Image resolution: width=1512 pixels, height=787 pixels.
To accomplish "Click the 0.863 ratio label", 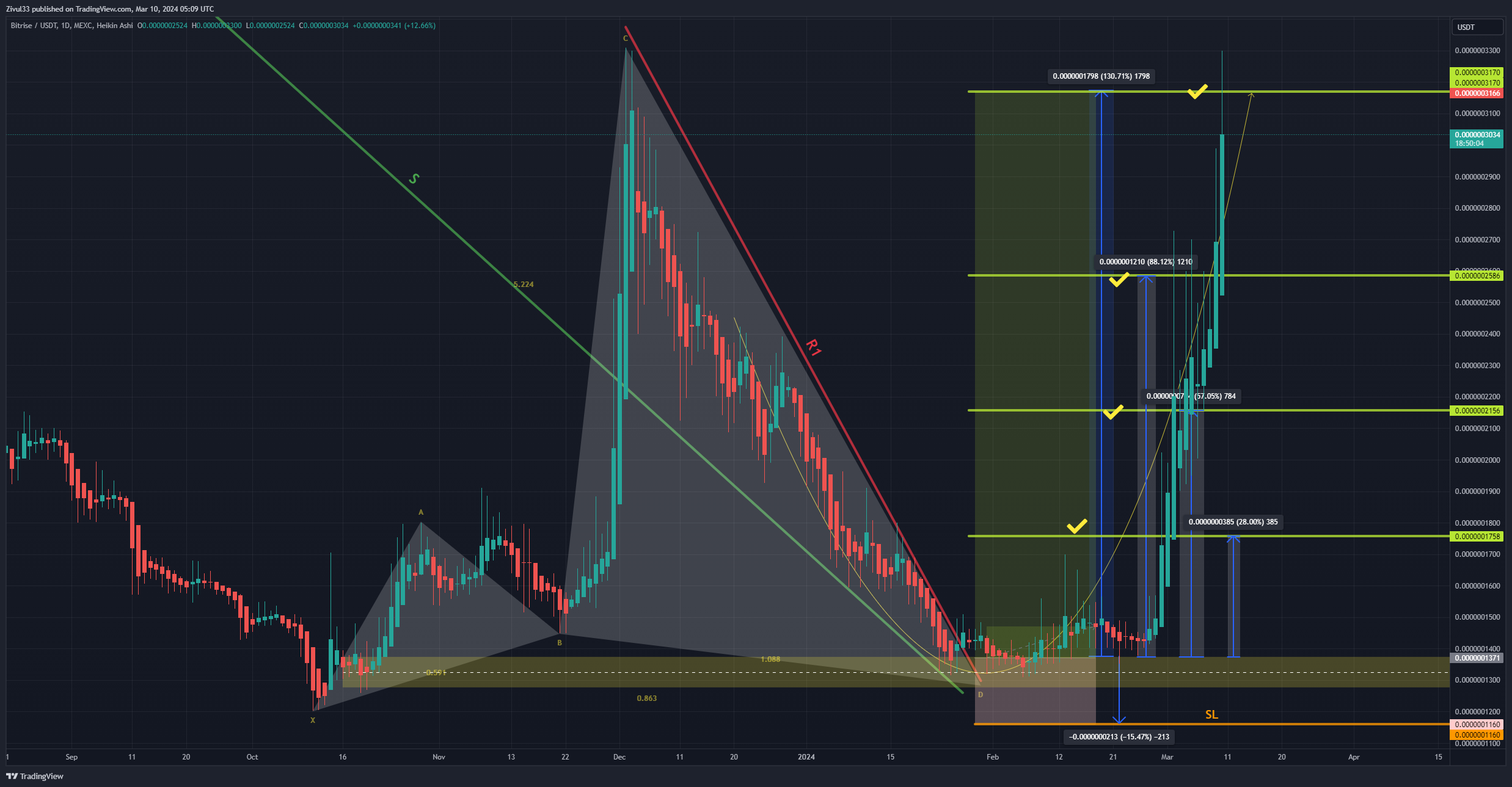I will click(x=646, y=698).
